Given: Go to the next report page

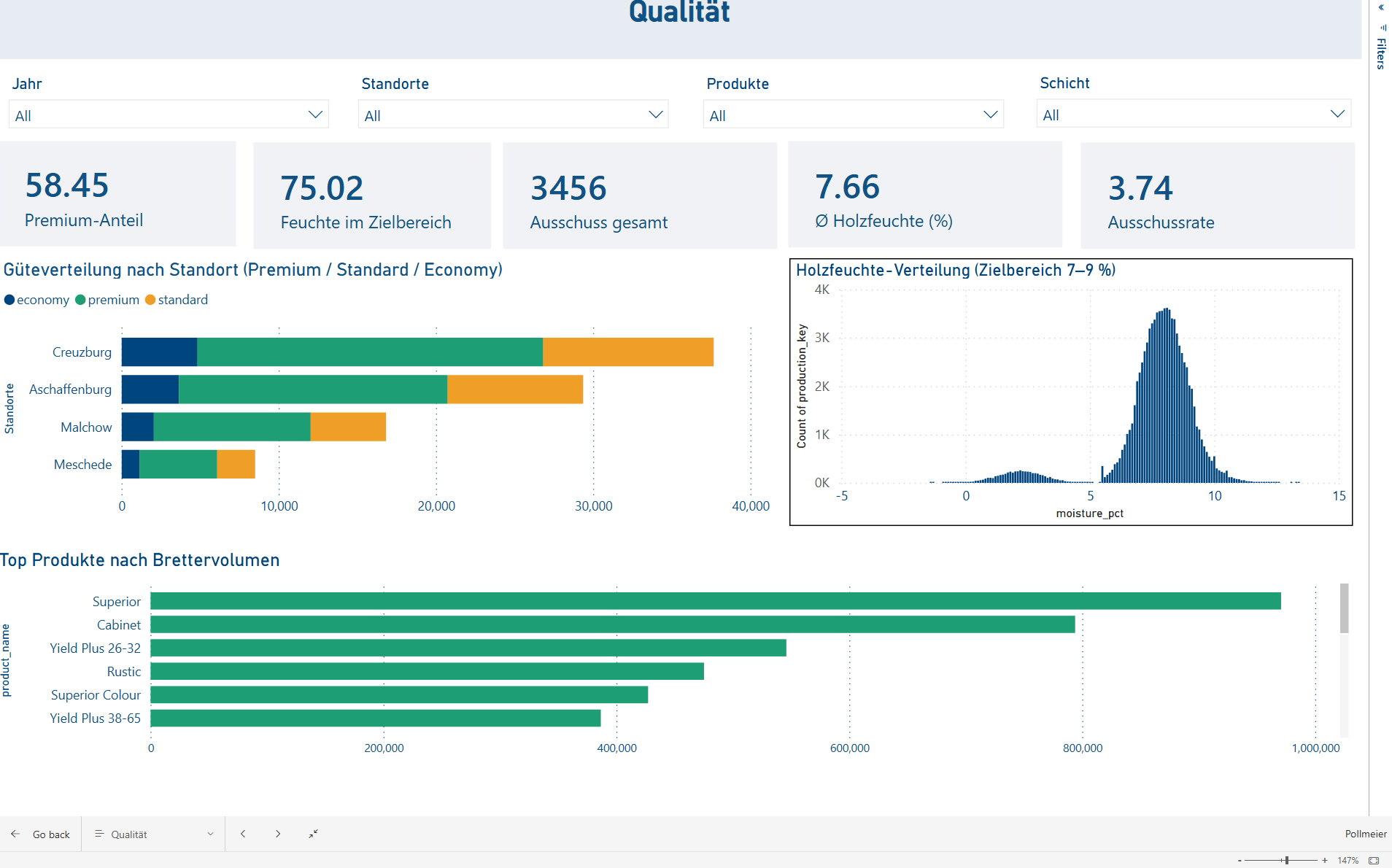Looking at the screenshot, I should 278,834.
